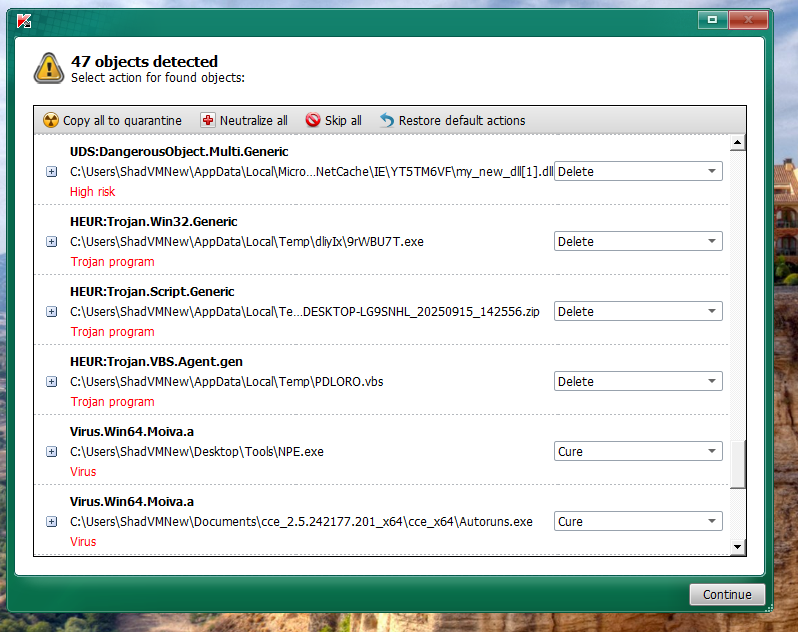Click Skip all label
798x632 pixels.
343,121
